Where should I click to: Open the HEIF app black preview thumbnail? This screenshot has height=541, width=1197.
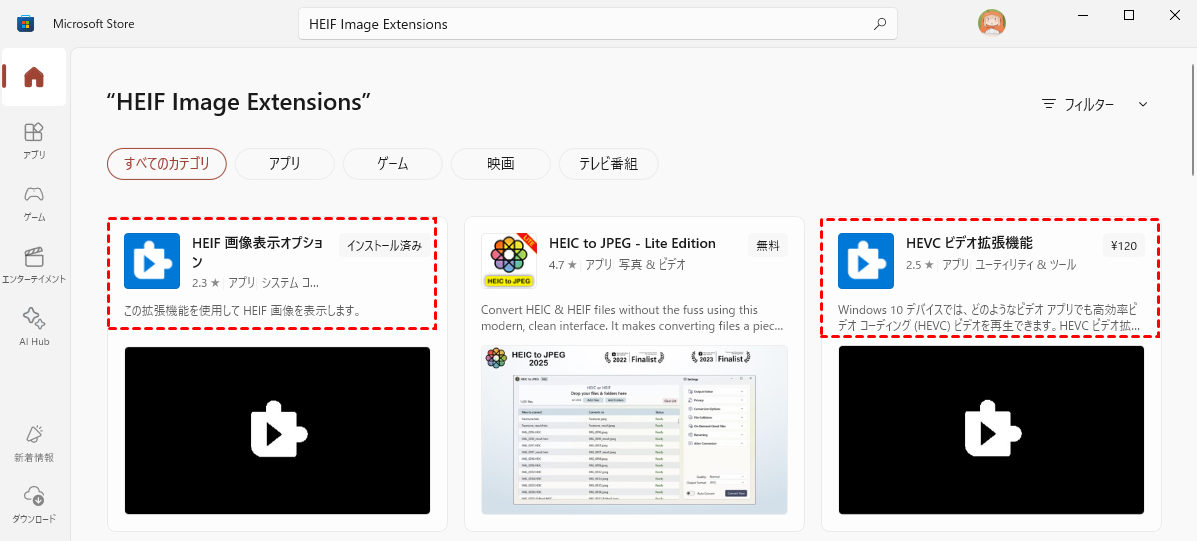click(277, 430)
